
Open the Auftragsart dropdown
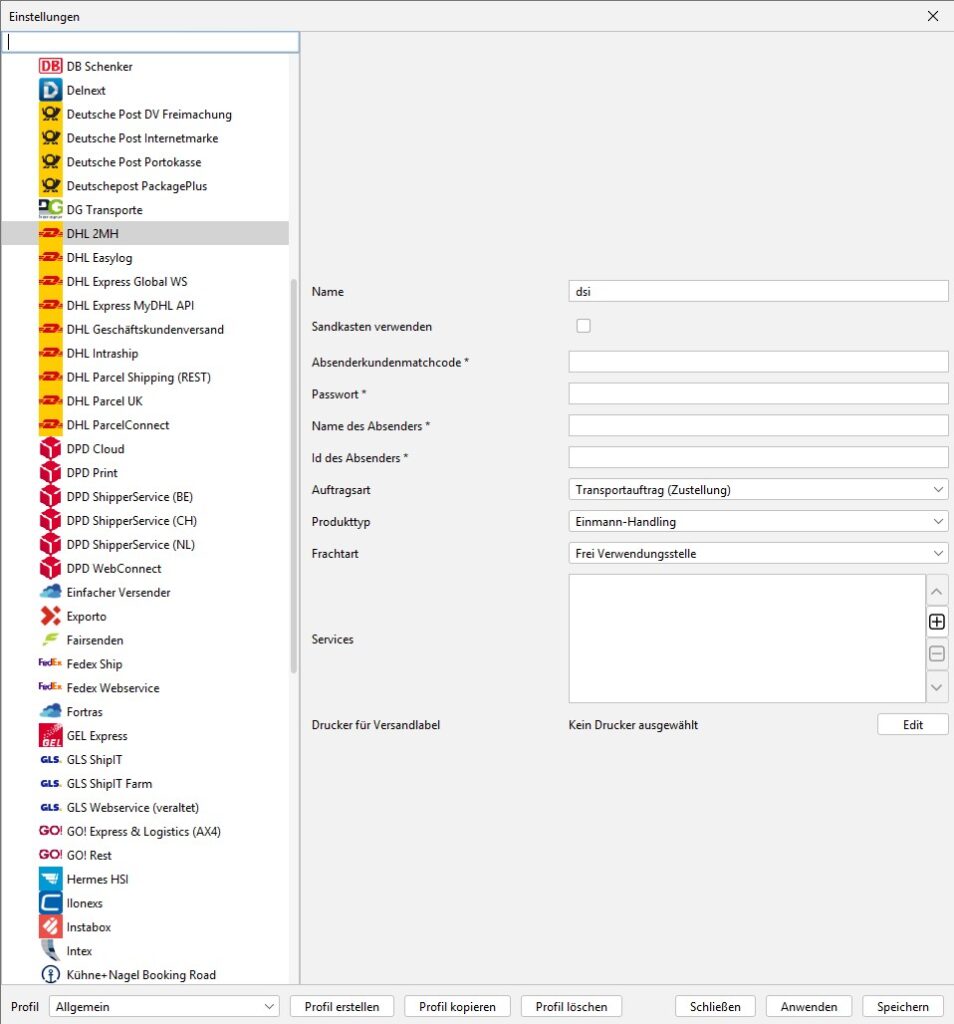pyautogui.click(x=758, y=490)
